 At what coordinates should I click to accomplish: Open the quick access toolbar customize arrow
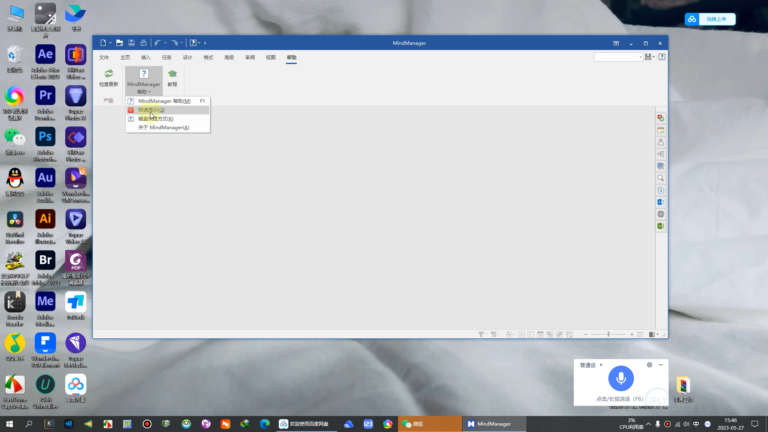pos(205,43)
